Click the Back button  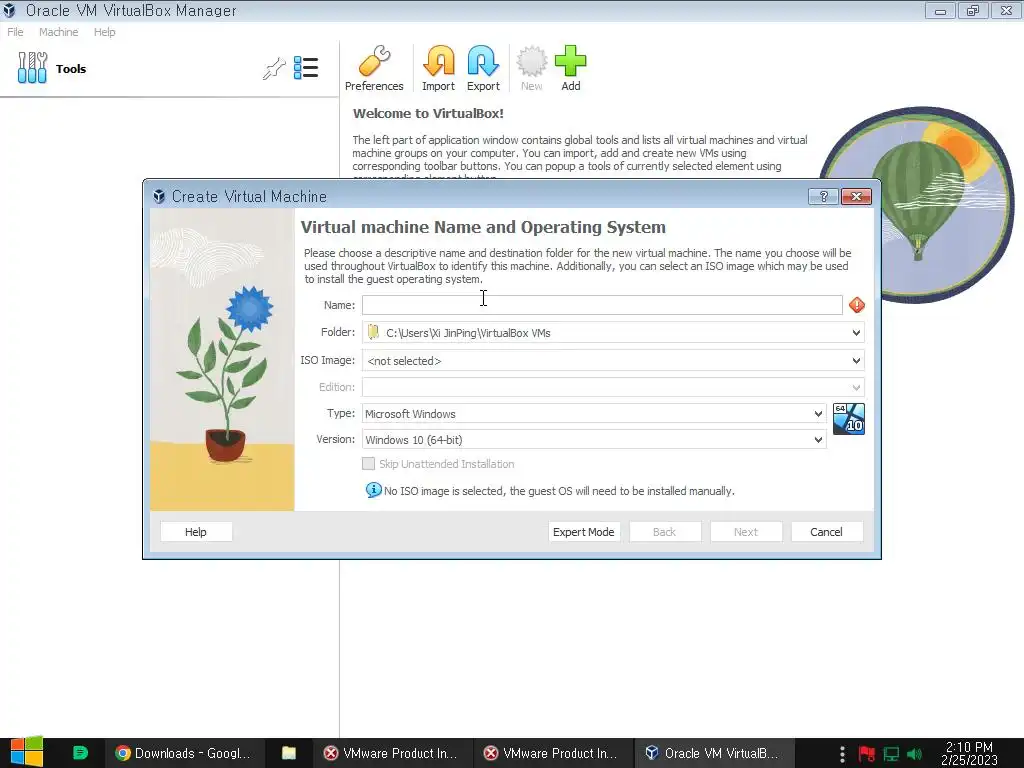tap(664, 532)
